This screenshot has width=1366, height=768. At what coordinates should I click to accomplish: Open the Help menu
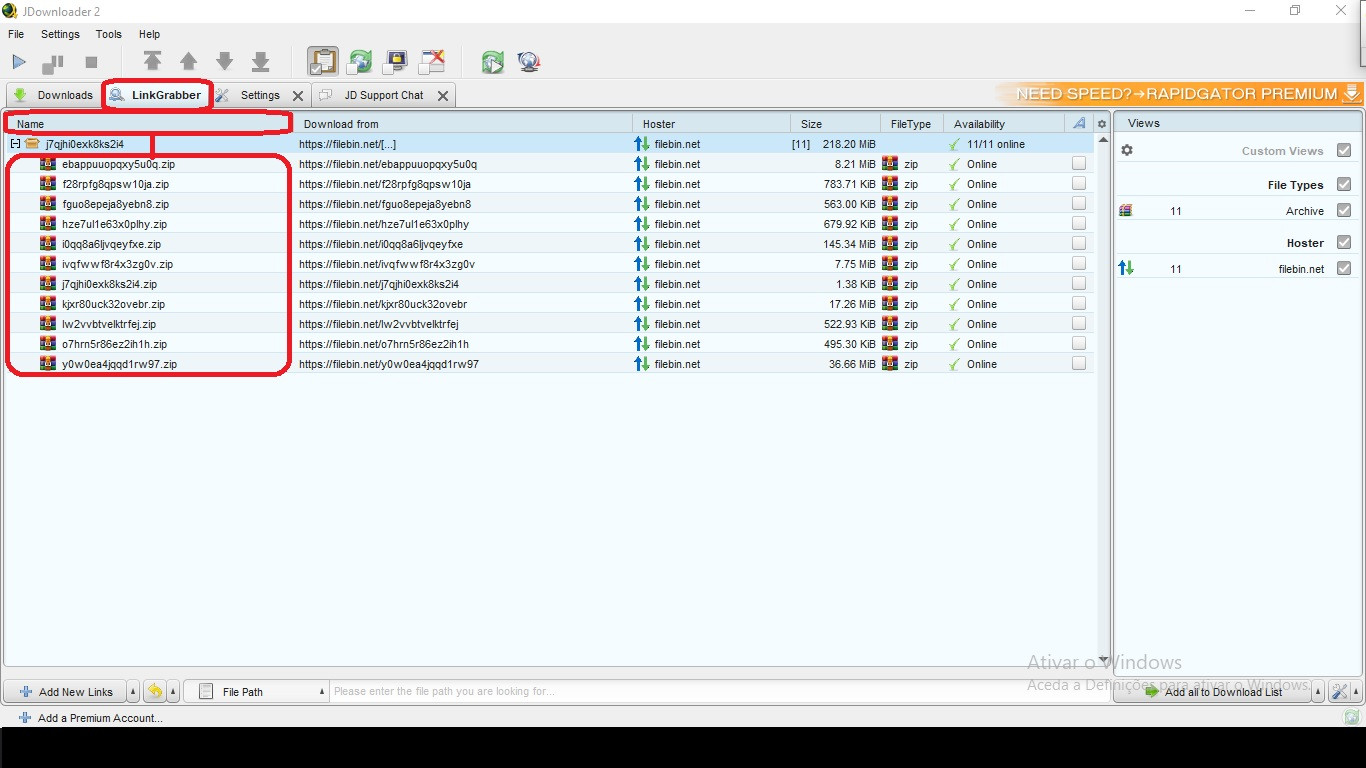coord(149,34)
